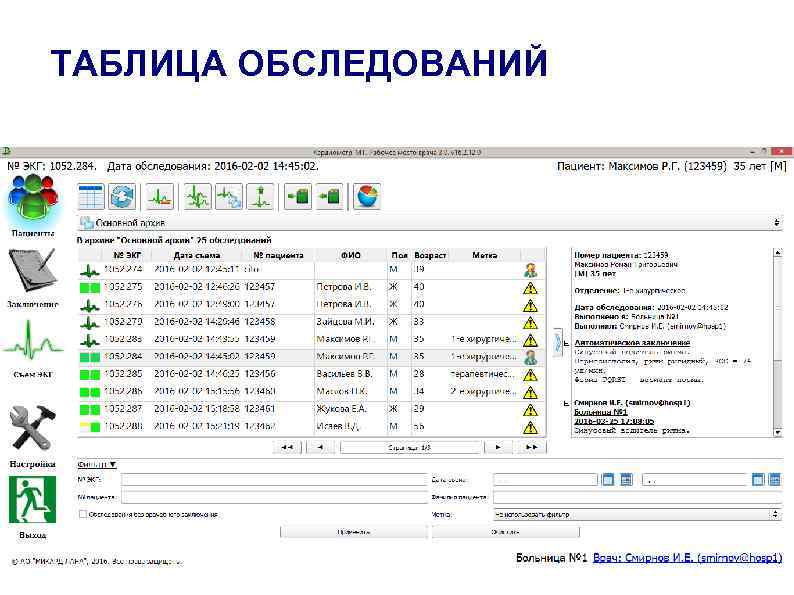The width and height of the screenshot is (794, 595).
Task: Select the row of Васильев В.В.
Action: point(312,375)
